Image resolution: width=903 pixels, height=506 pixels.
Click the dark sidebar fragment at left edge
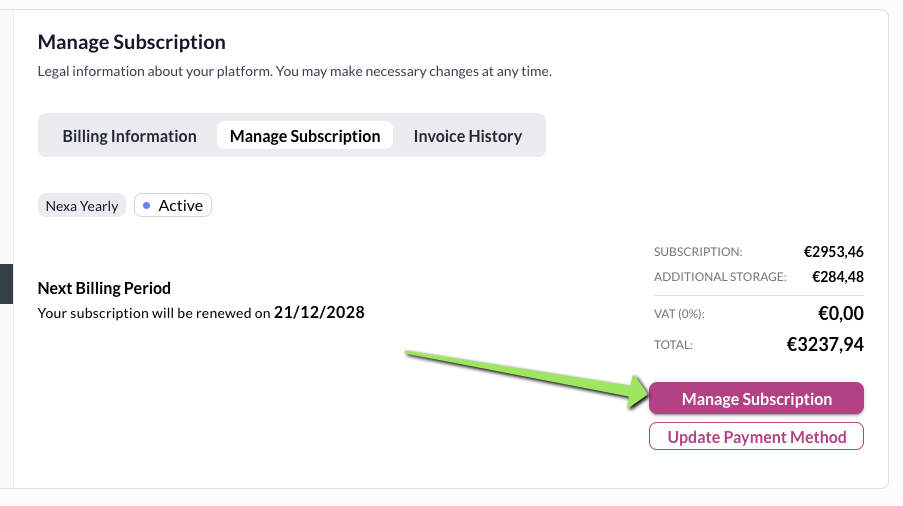(x=6, y=283)
